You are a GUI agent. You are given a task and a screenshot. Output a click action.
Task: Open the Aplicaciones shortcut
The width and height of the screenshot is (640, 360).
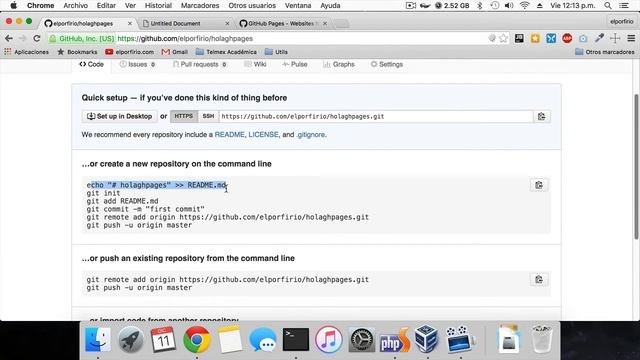[27, 52]
